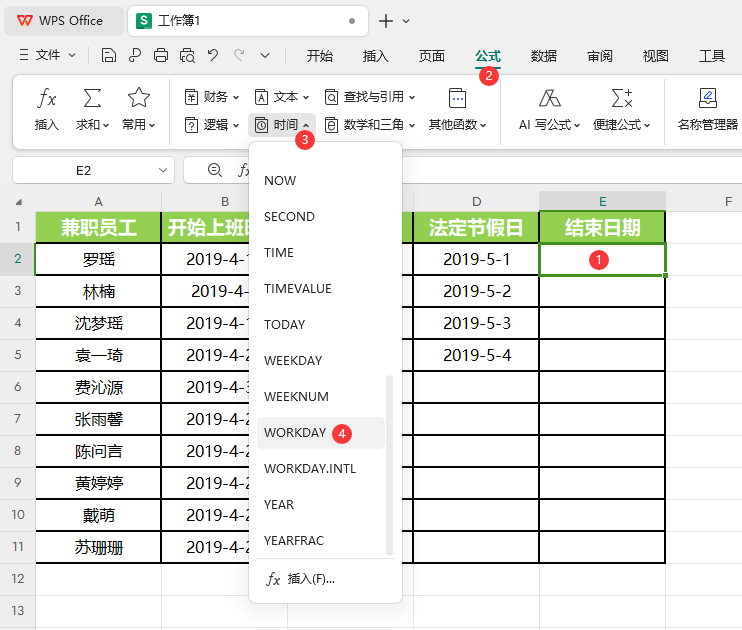Click the 求和 sigma icon
This screenshot has width=742, height=630.
92,98
